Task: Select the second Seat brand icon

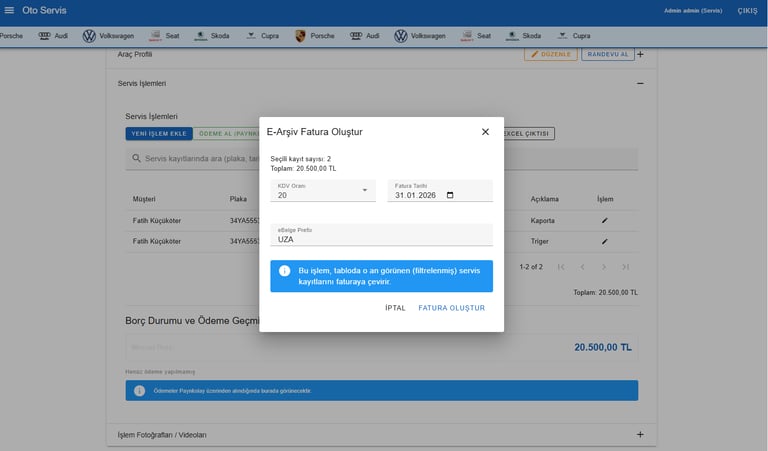Action: click(x=467, y=36)
